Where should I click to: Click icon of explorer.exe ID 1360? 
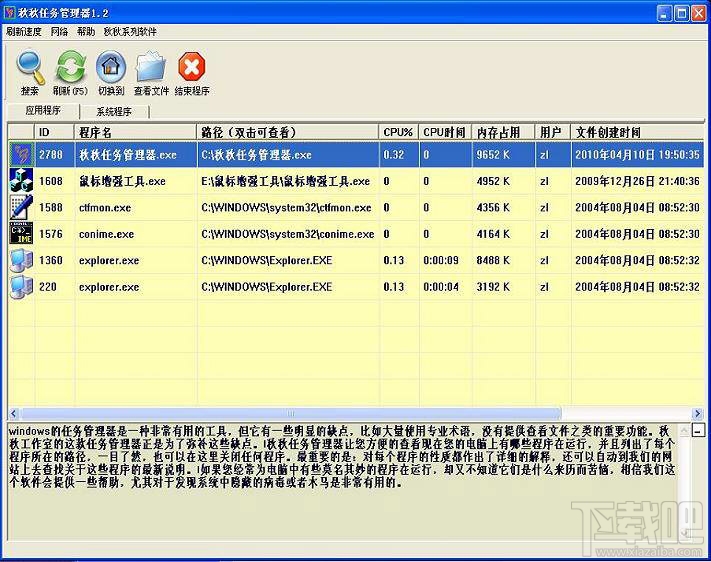[x=21, y=260]
